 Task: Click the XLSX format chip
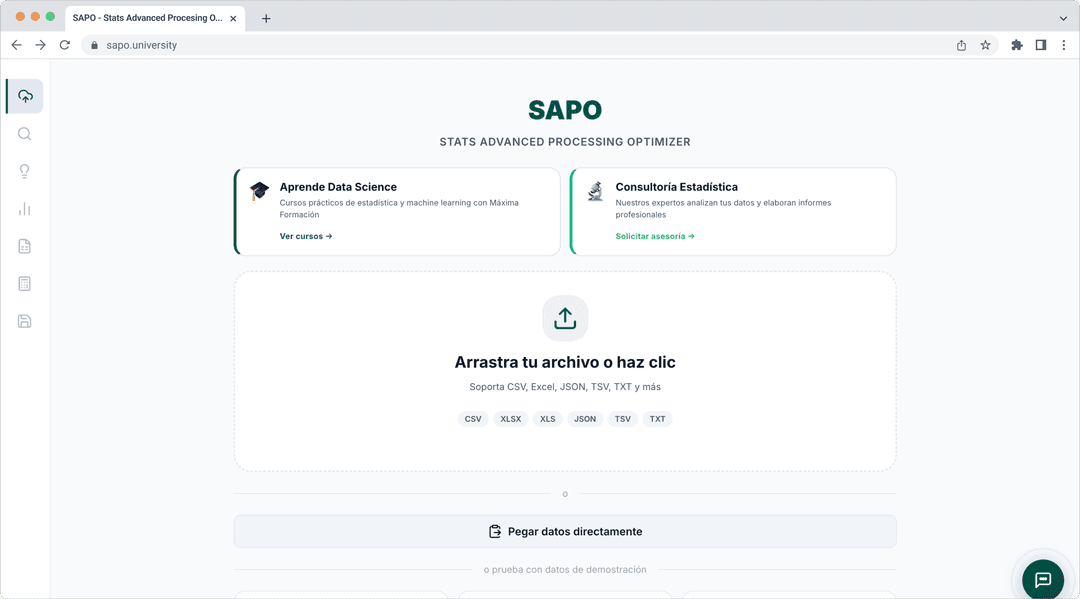coord(510,419)
